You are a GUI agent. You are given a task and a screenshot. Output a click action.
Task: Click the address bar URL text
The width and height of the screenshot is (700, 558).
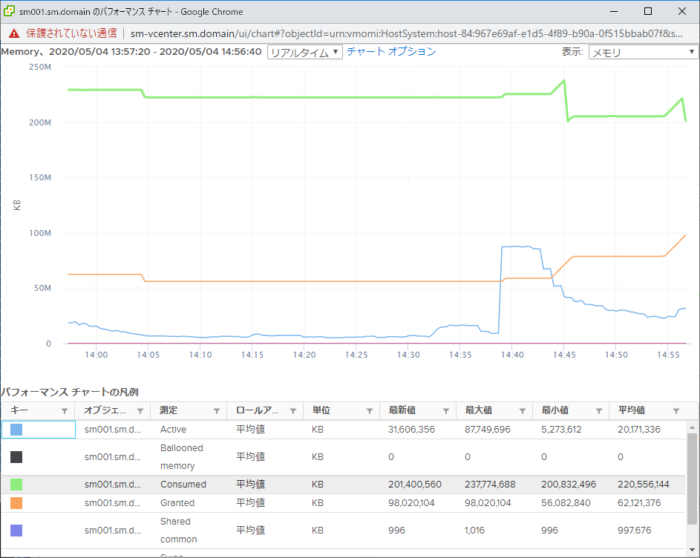(406, 33)
